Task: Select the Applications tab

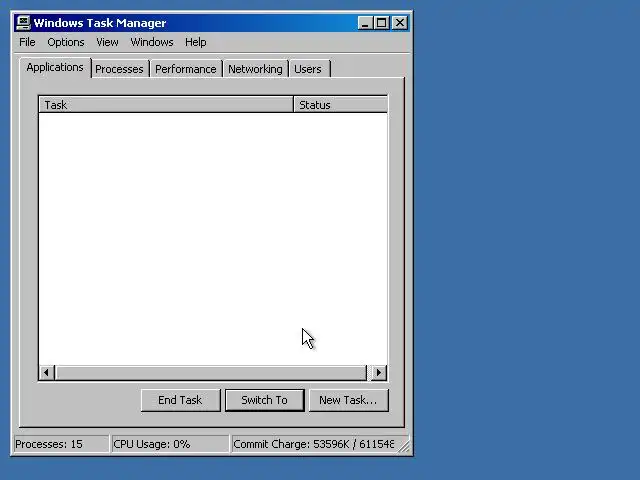Action: [x=55, y=67]
